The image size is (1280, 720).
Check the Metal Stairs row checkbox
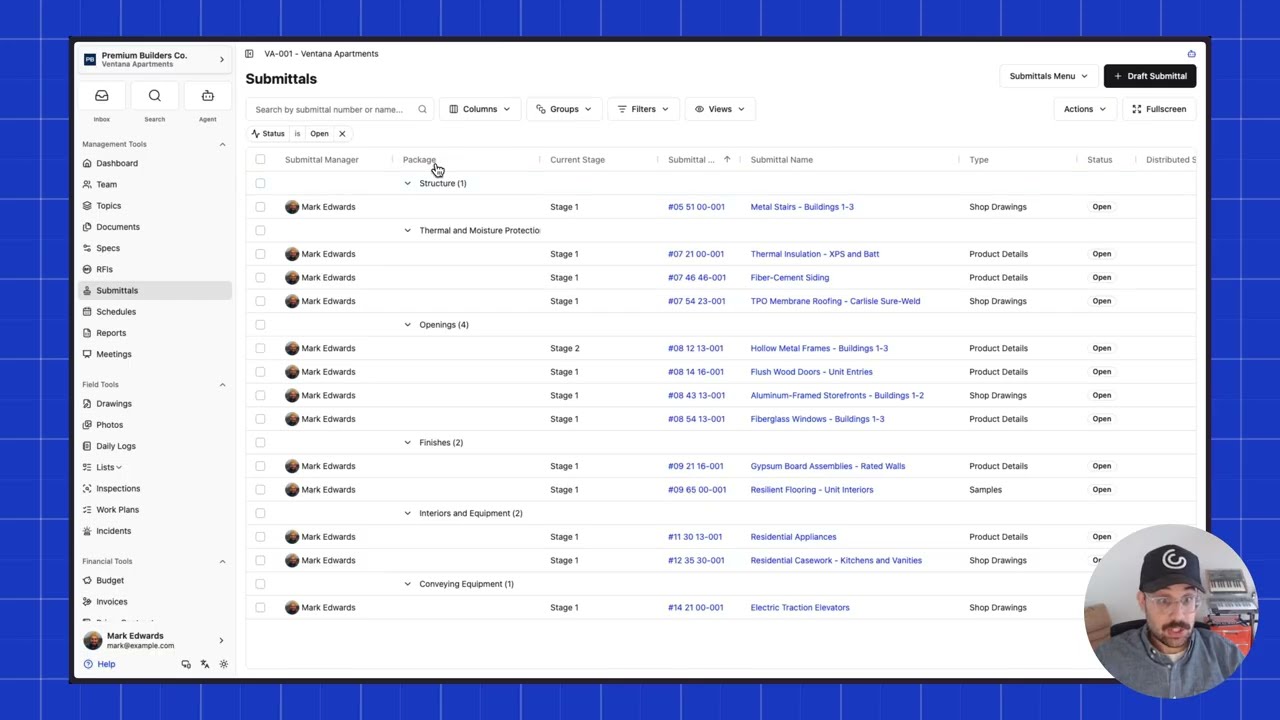[260, 207]
